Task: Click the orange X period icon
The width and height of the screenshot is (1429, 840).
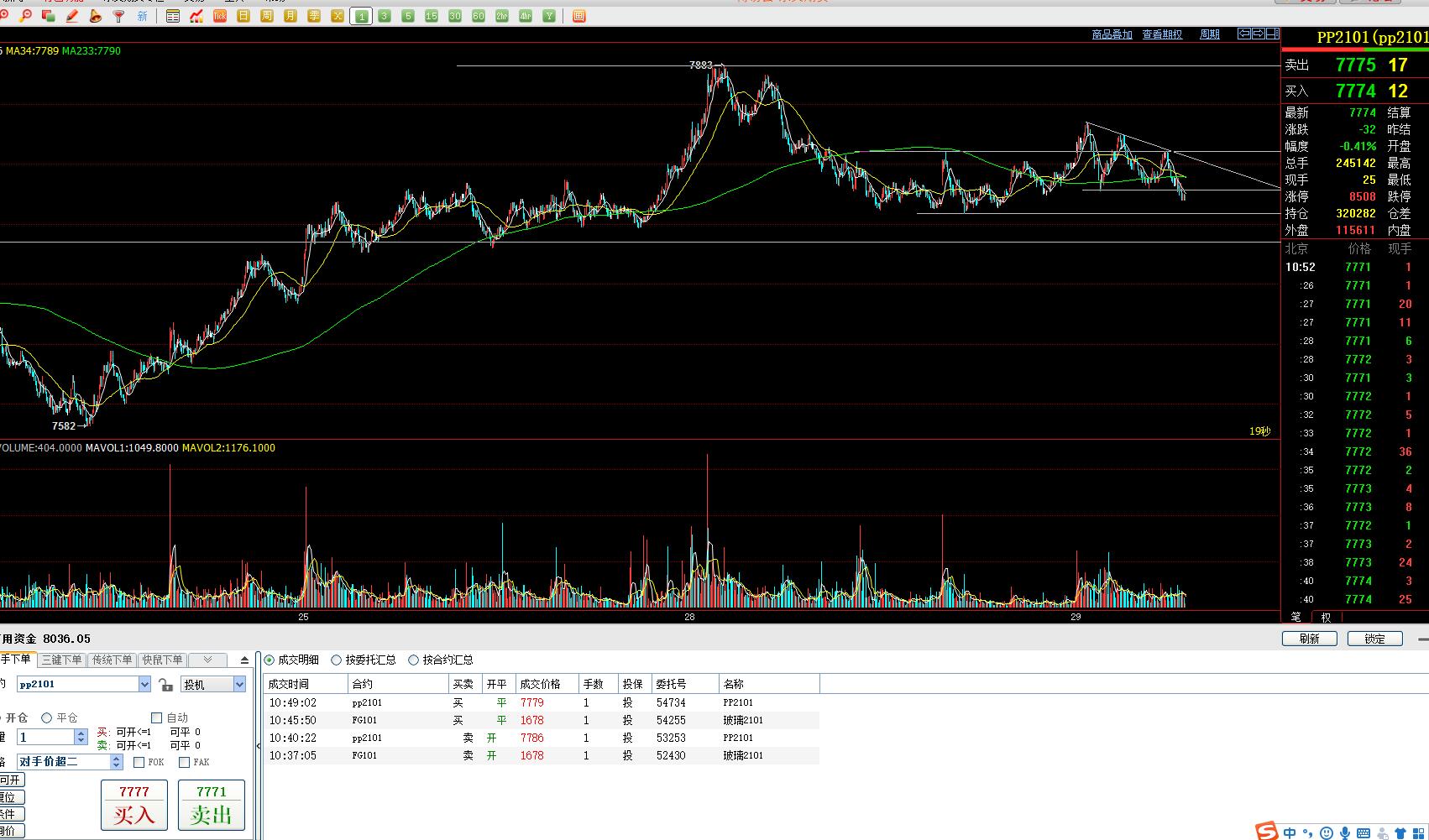Action: click(x=338, y=16)
